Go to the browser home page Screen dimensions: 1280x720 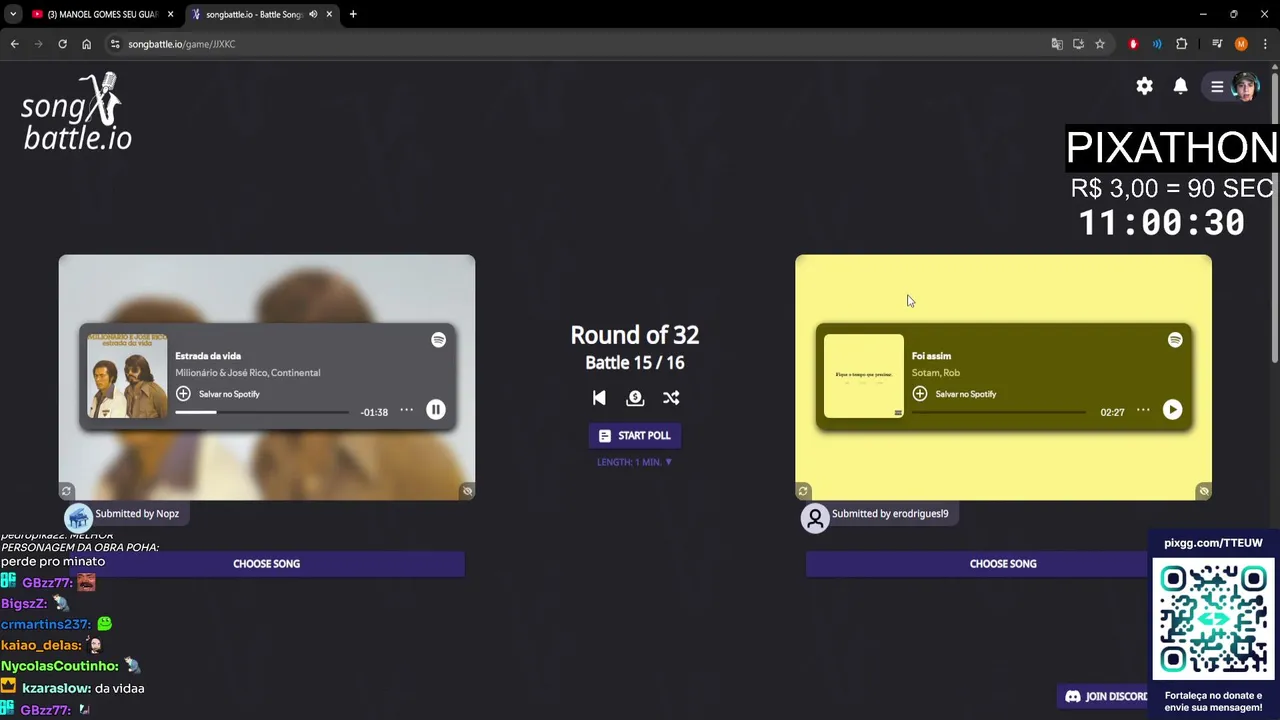86,44
